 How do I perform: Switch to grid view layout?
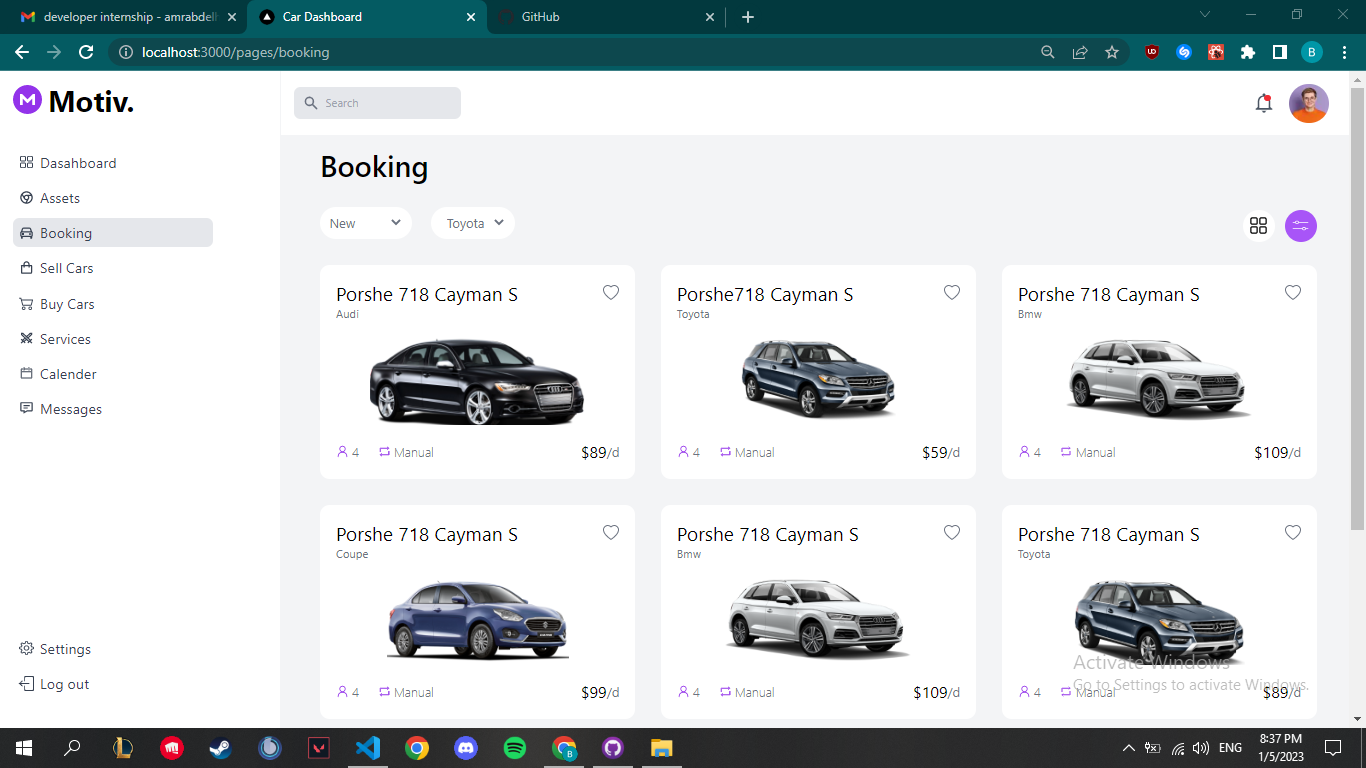tap(1258, 226)
